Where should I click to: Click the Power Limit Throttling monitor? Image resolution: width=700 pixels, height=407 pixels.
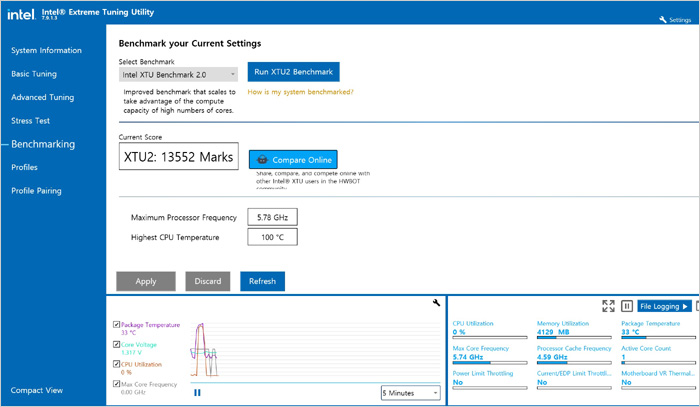[490, 378]
